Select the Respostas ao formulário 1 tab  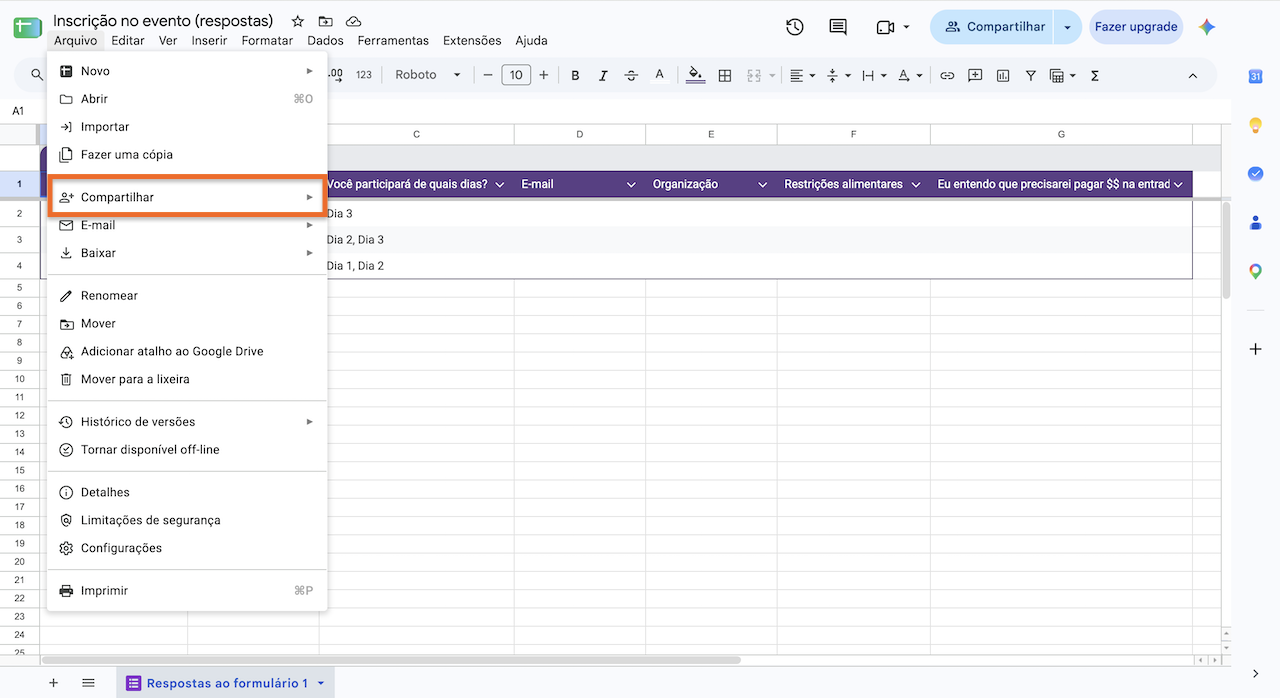[x=226, y=683]
